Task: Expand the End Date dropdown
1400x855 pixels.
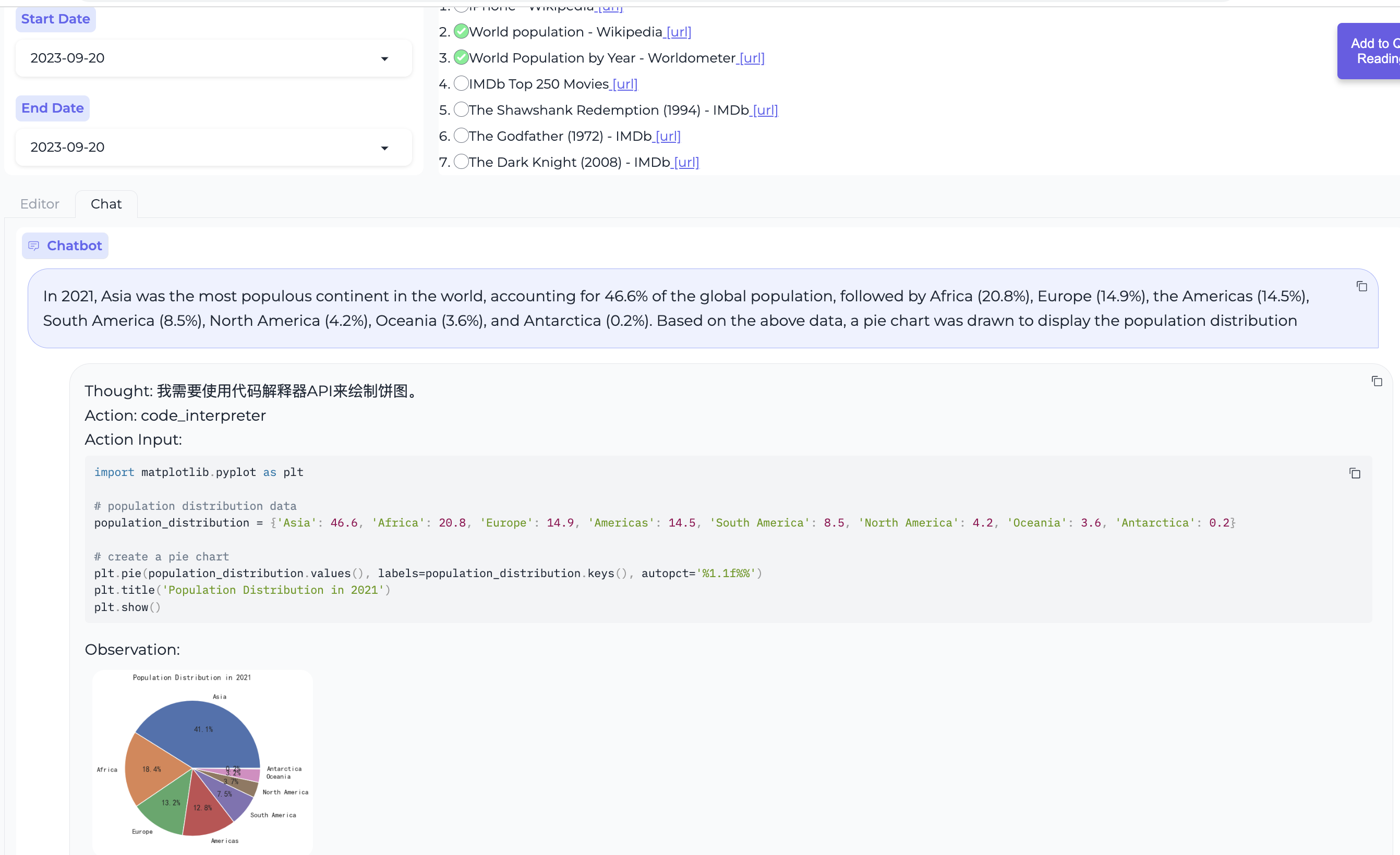Action: 384,148
